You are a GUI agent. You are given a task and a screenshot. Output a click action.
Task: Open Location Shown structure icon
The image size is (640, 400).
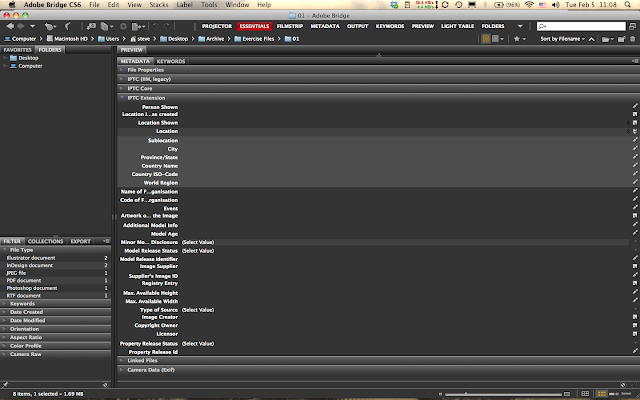click(x=635, y=122)
